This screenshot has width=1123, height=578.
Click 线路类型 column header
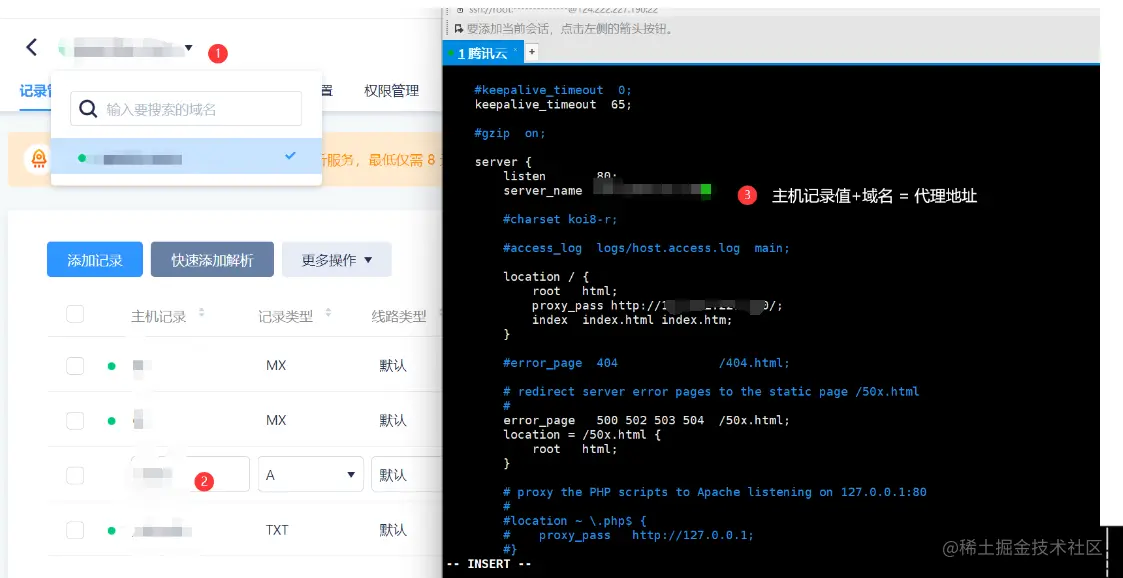point(399,316)
